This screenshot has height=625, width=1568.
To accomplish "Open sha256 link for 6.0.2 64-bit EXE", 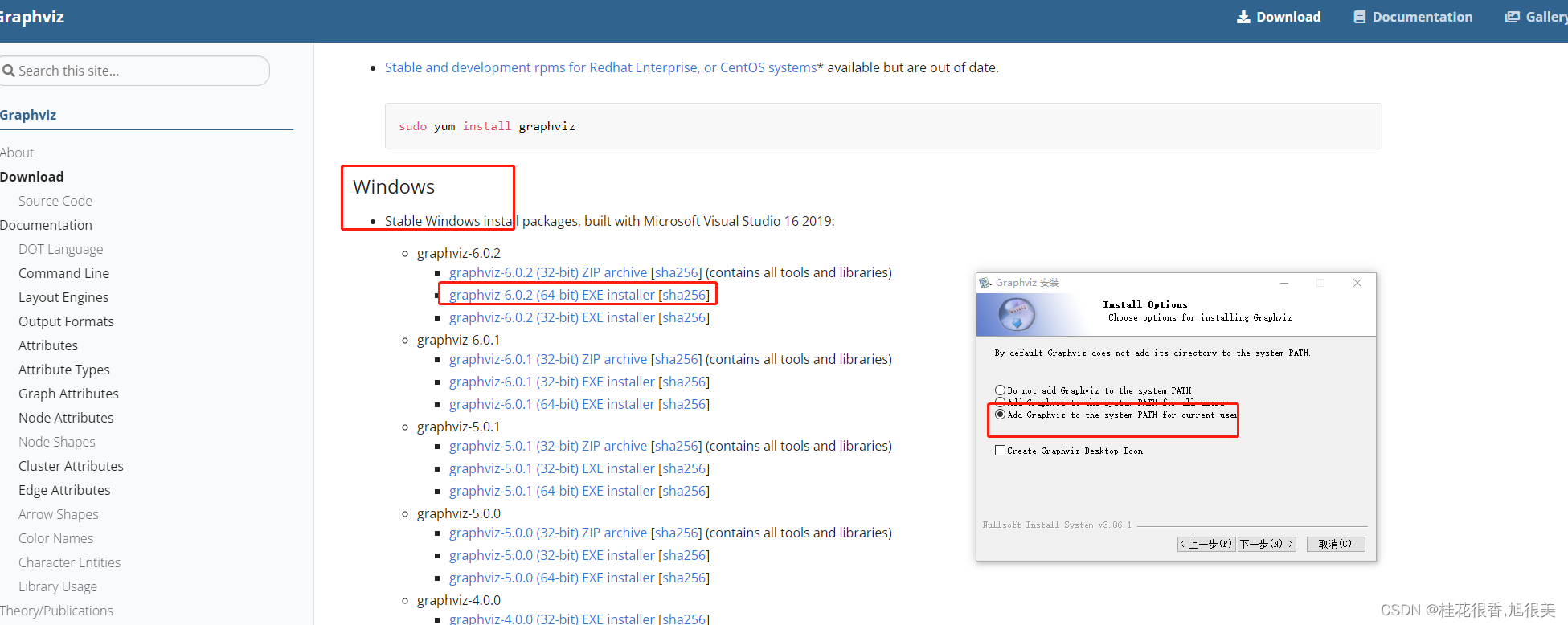I will (684, 295).
